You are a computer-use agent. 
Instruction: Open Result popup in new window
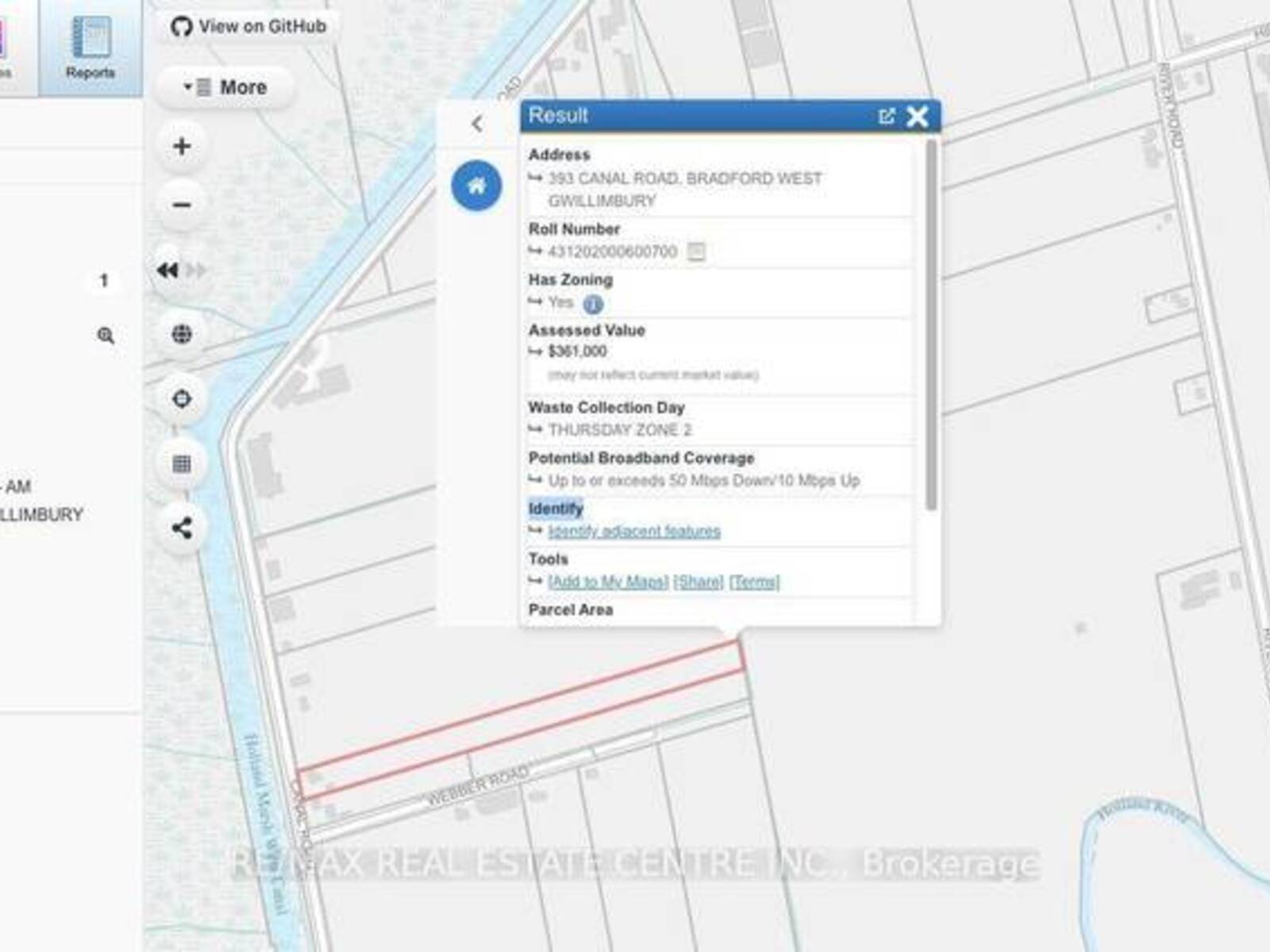click(887, 117)
